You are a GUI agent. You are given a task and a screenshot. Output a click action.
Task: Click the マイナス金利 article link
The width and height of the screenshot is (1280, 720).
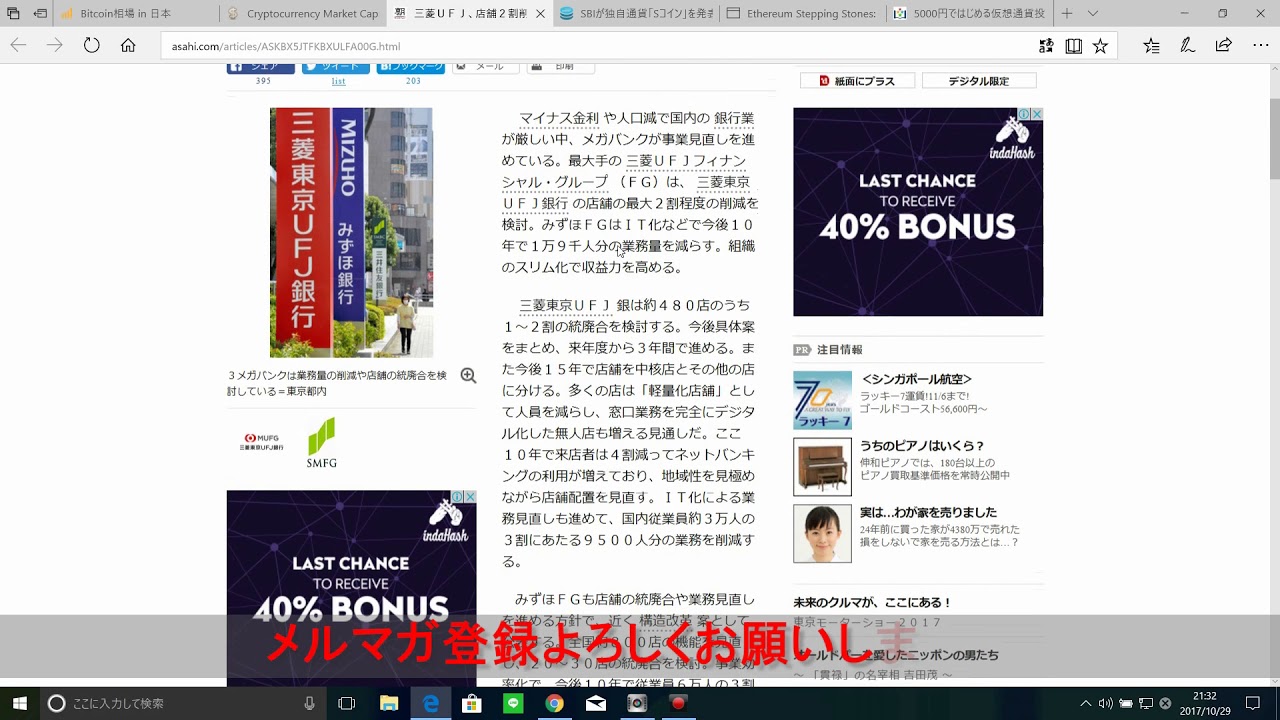558,118
